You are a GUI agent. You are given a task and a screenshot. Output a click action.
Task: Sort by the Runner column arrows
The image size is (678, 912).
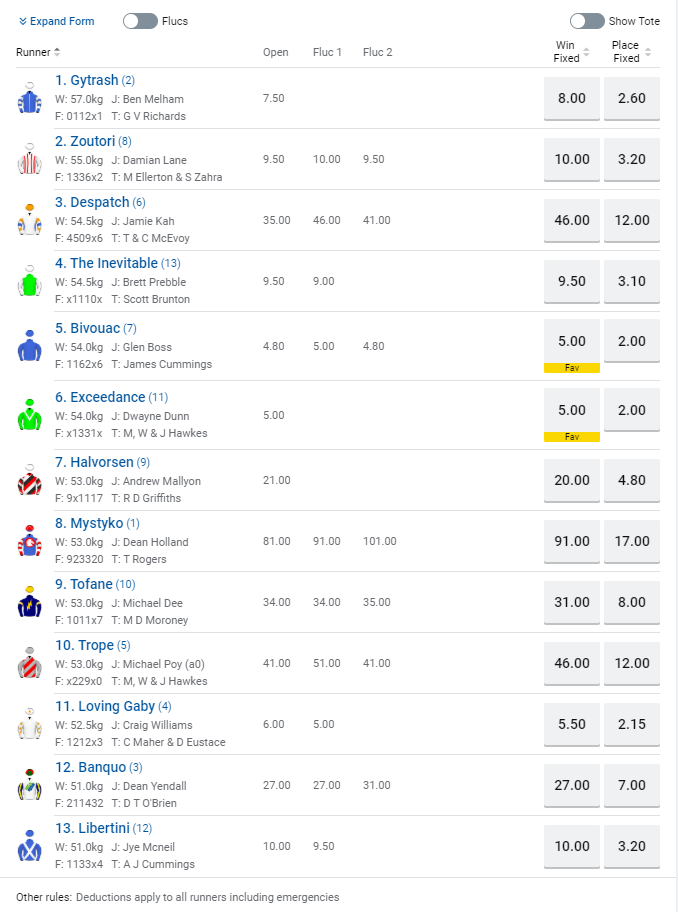point(57,52)
